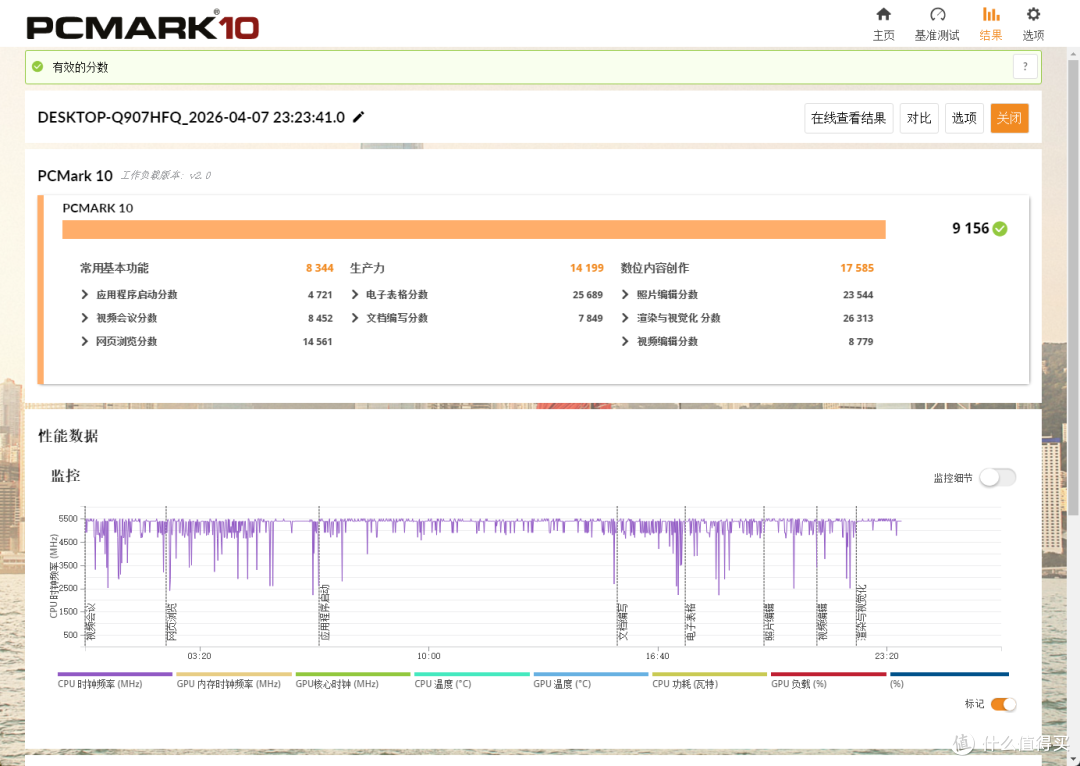
Task: Click the CPU 功耗 legend swatch
Action: click(x=709, y=674)
